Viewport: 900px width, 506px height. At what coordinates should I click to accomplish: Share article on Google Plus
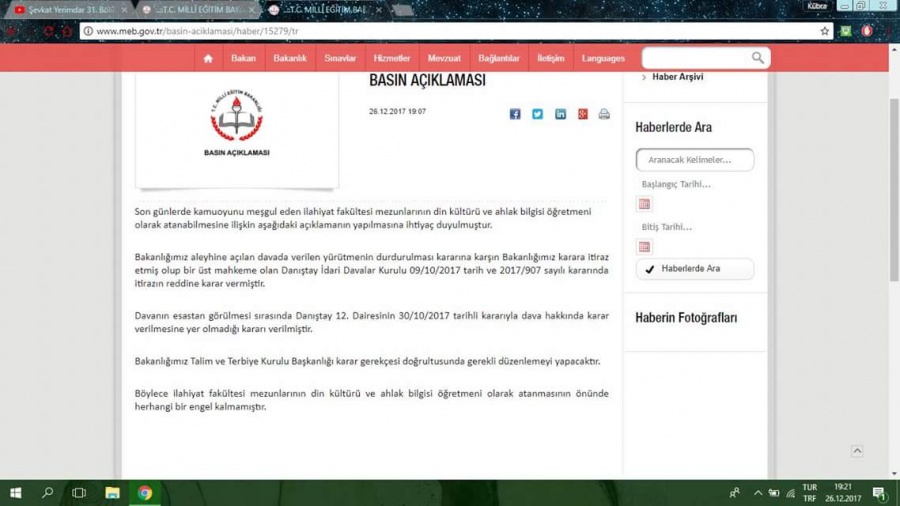582,114
